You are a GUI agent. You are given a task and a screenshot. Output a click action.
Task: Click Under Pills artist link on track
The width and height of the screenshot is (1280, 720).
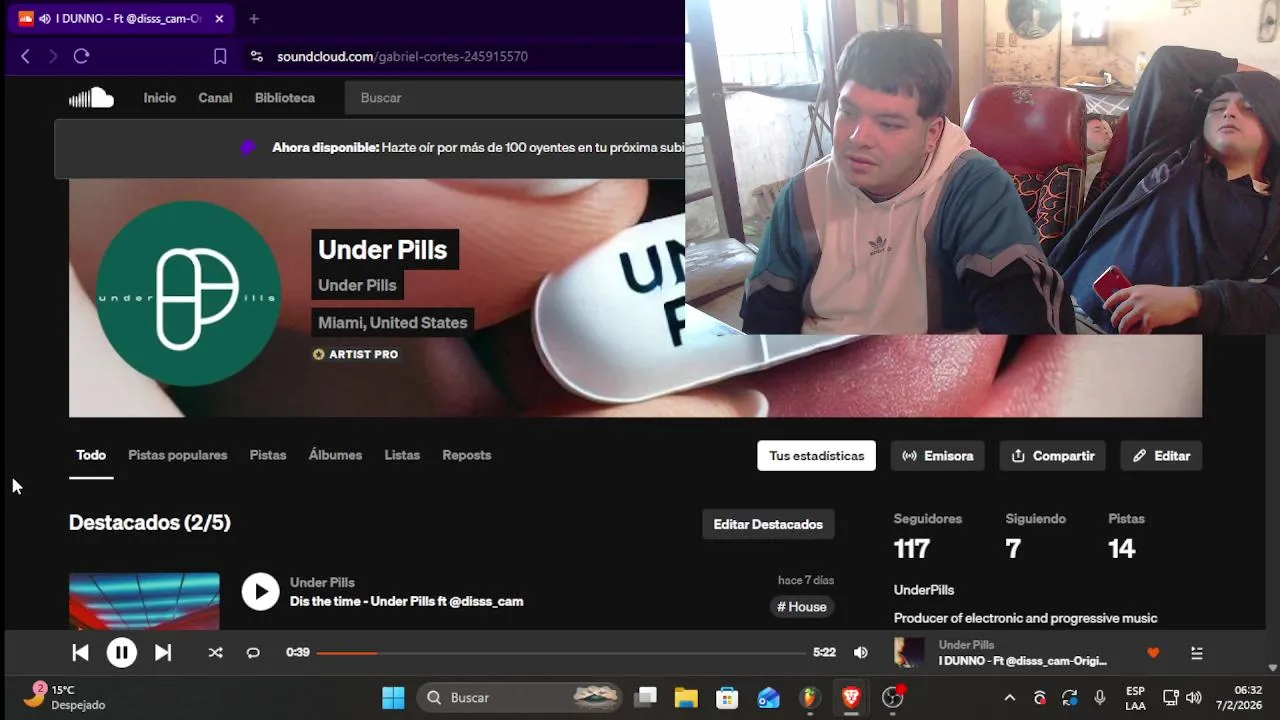pyautogui.click(x=322, y=582)
